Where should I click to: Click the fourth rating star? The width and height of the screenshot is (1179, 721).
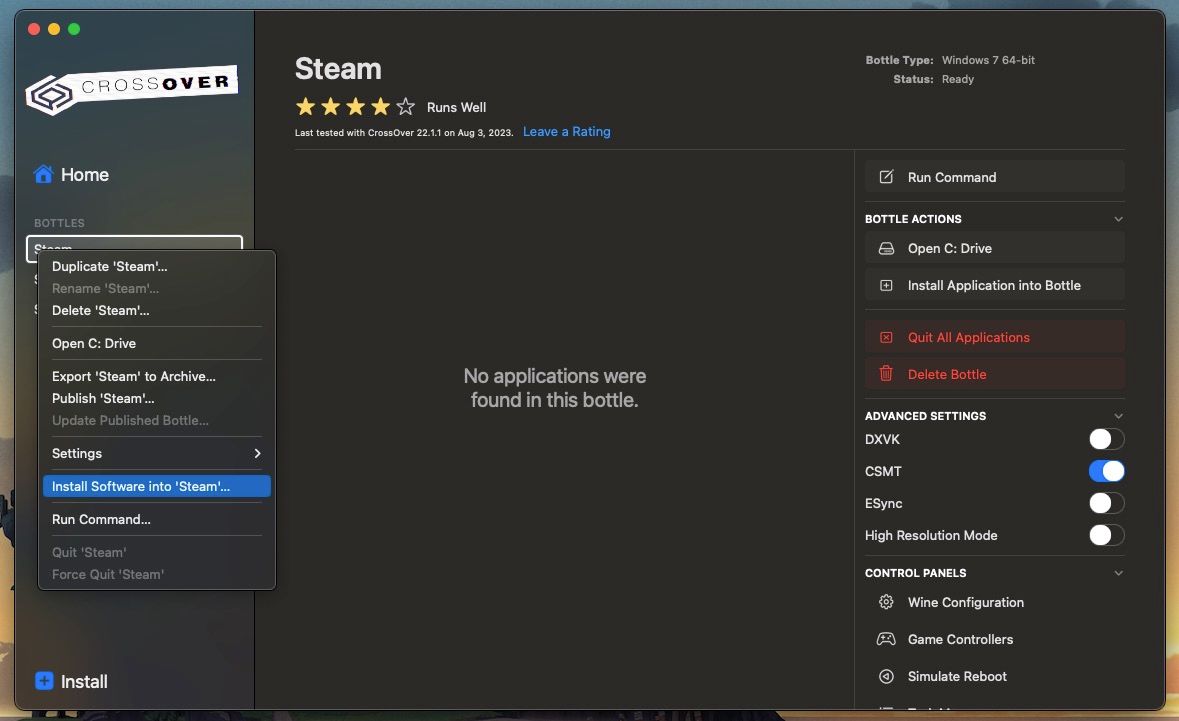[x=380, y=107]
